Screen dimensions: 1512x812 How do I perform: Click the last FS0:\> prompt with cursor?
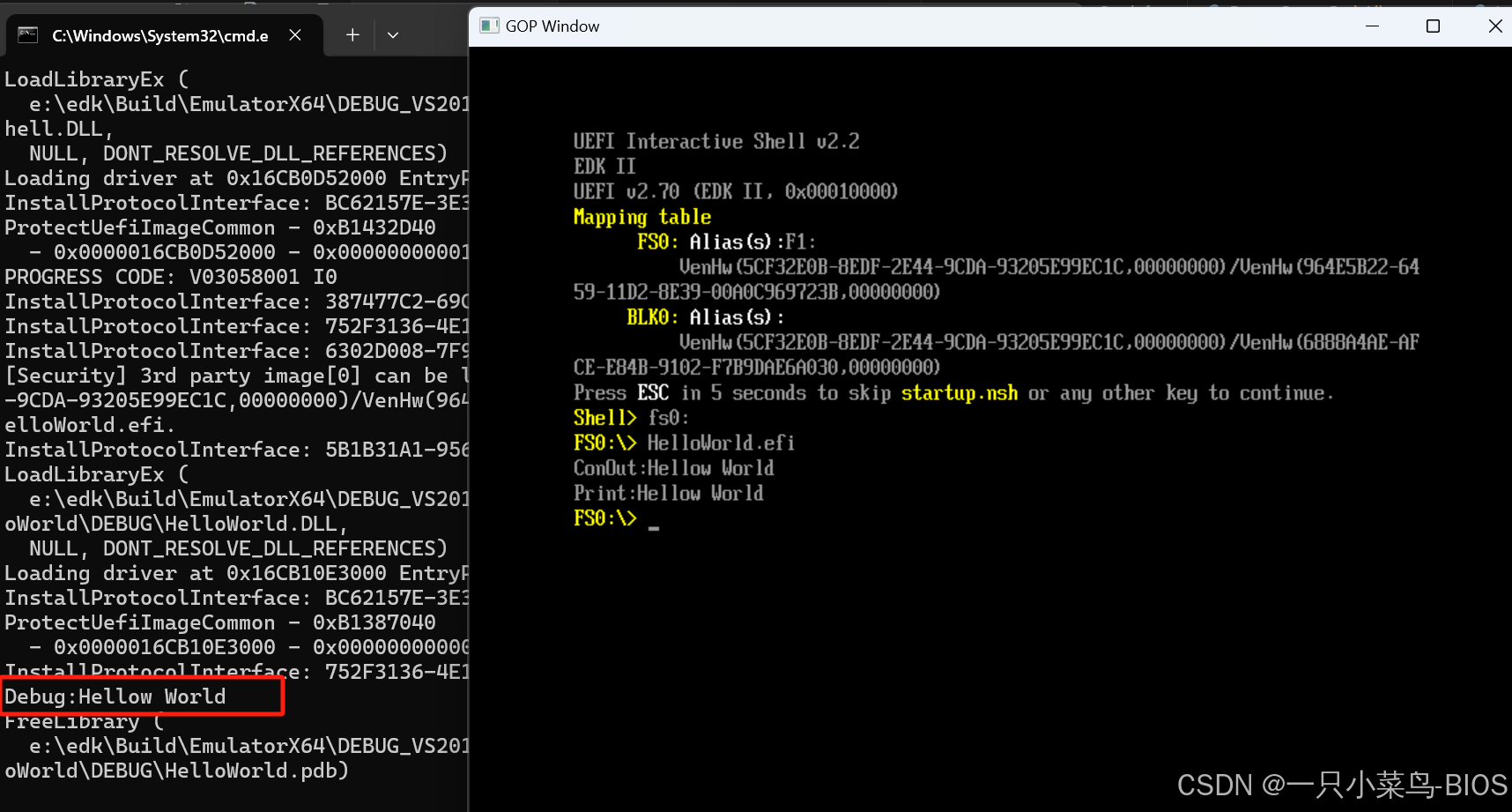[616, 518]
